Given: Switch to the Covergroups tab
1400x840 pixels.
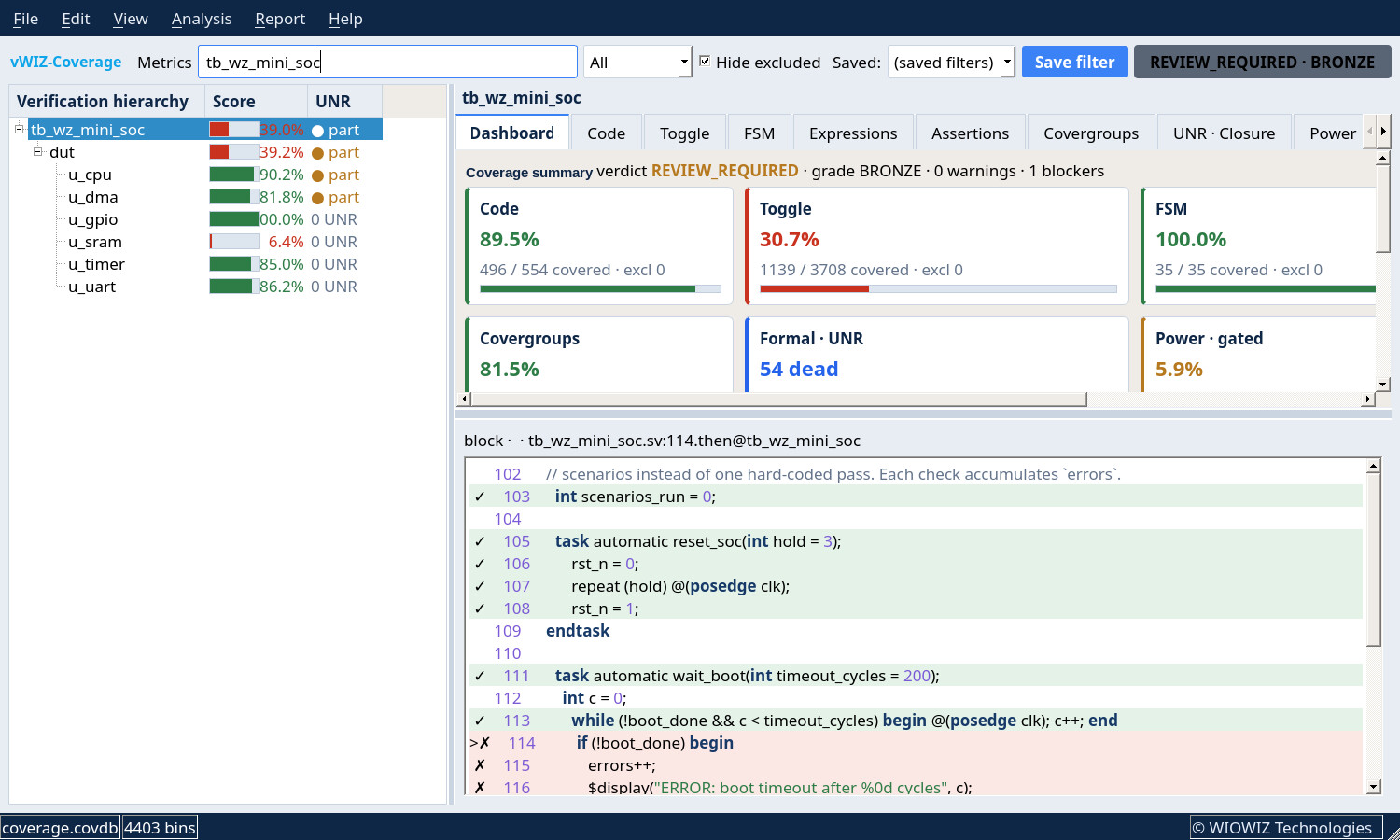Looking at the screenshot, I should point(1091,133).
